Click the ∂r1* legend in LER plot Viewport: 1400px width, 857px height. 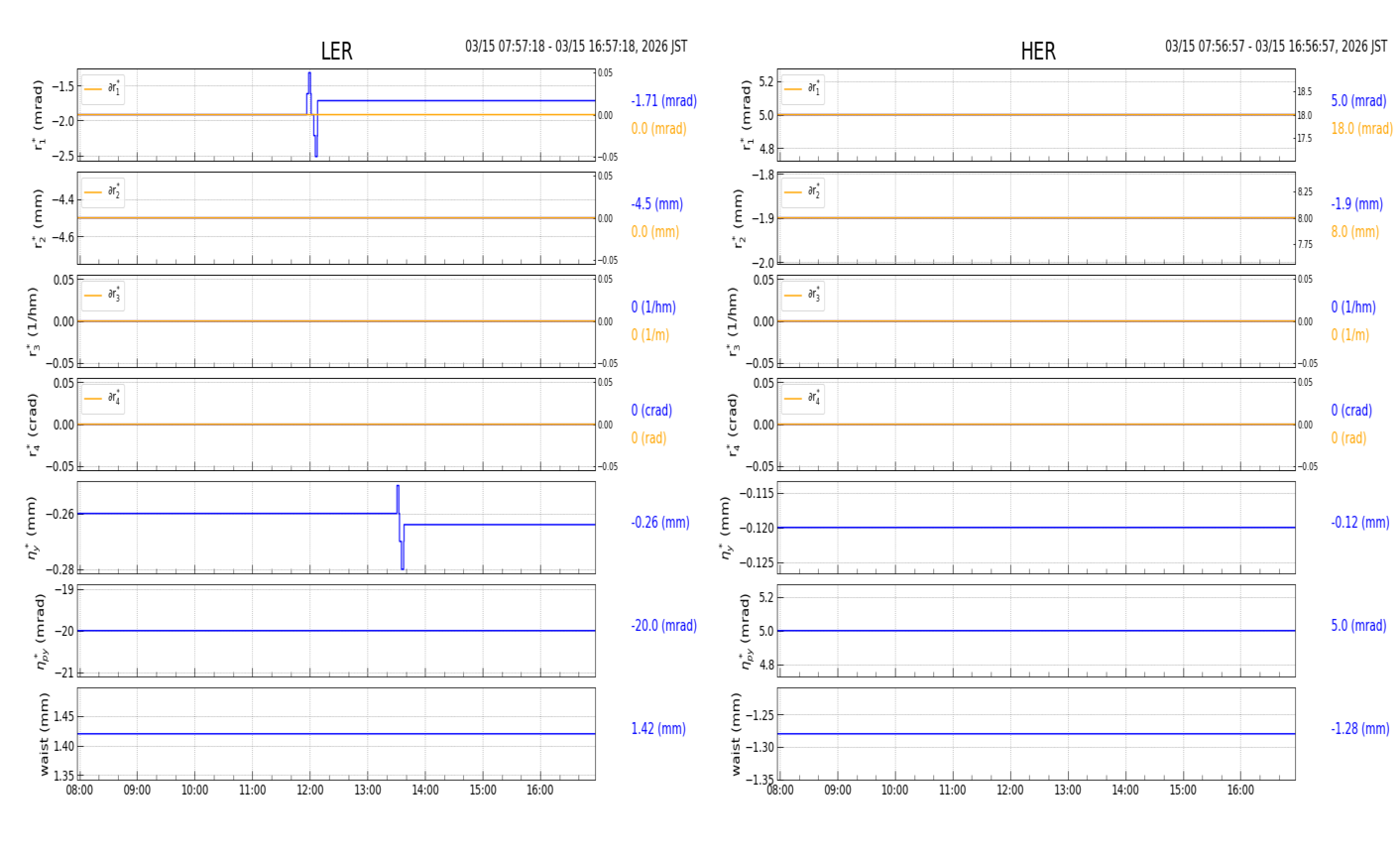click(103, 89)
